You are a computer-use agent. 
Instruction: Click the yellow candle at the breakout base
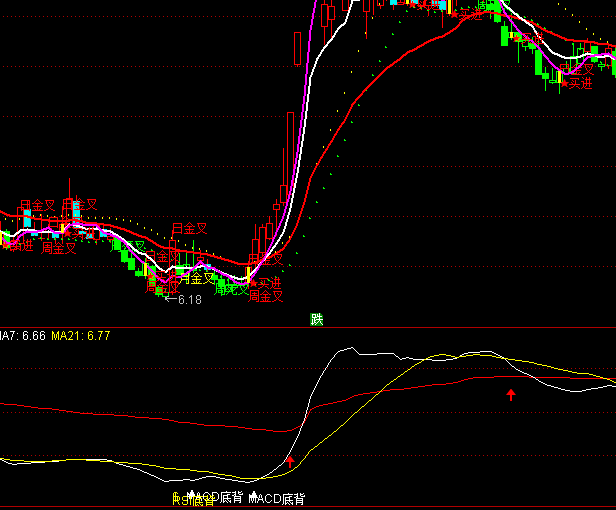click(248, 271)
